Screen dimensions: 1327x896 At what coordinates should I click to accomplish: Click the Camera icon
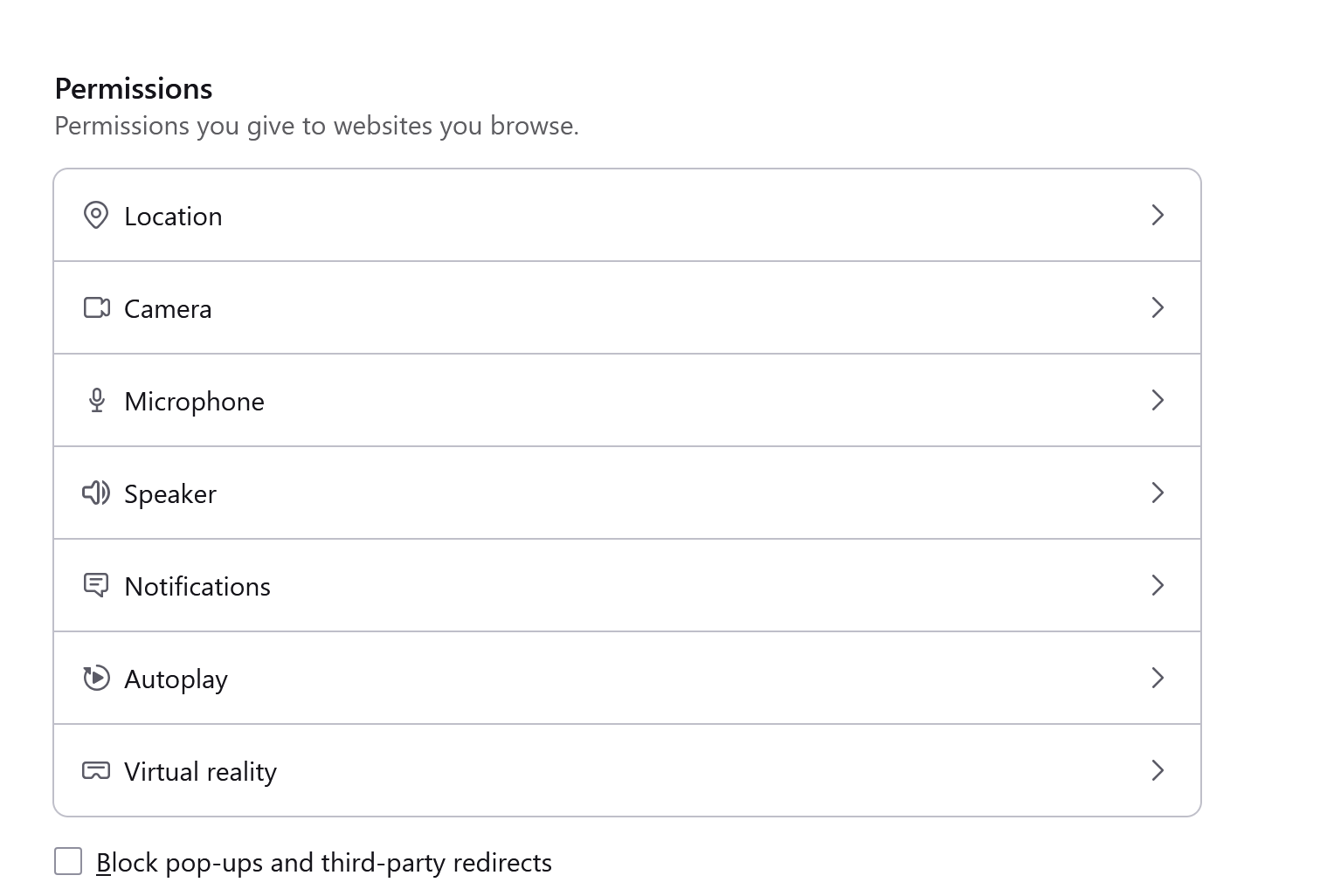click(96, 307)
